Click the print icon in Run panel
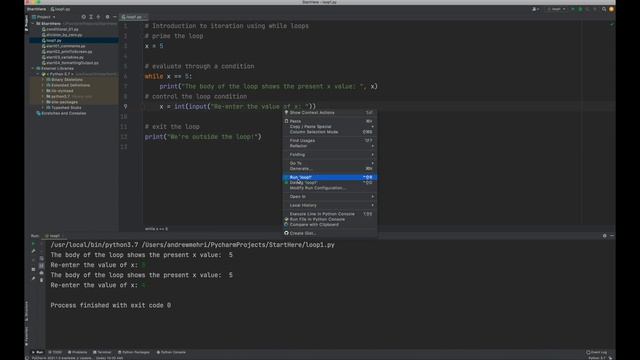640x360 pixels. (41, 273)
